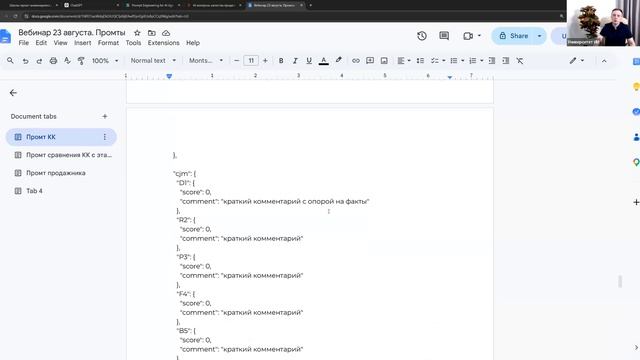Add a new document tab

pyautogui.click(x=104, y=116)
